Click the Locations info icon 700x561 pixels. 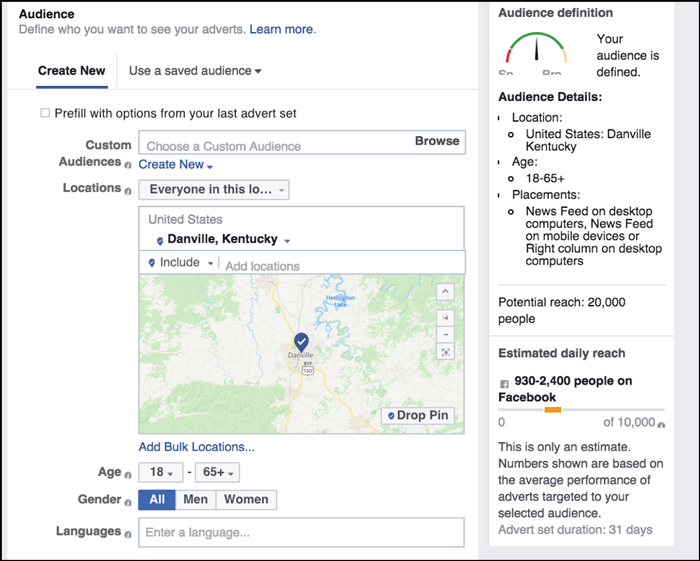pos(128,191)
